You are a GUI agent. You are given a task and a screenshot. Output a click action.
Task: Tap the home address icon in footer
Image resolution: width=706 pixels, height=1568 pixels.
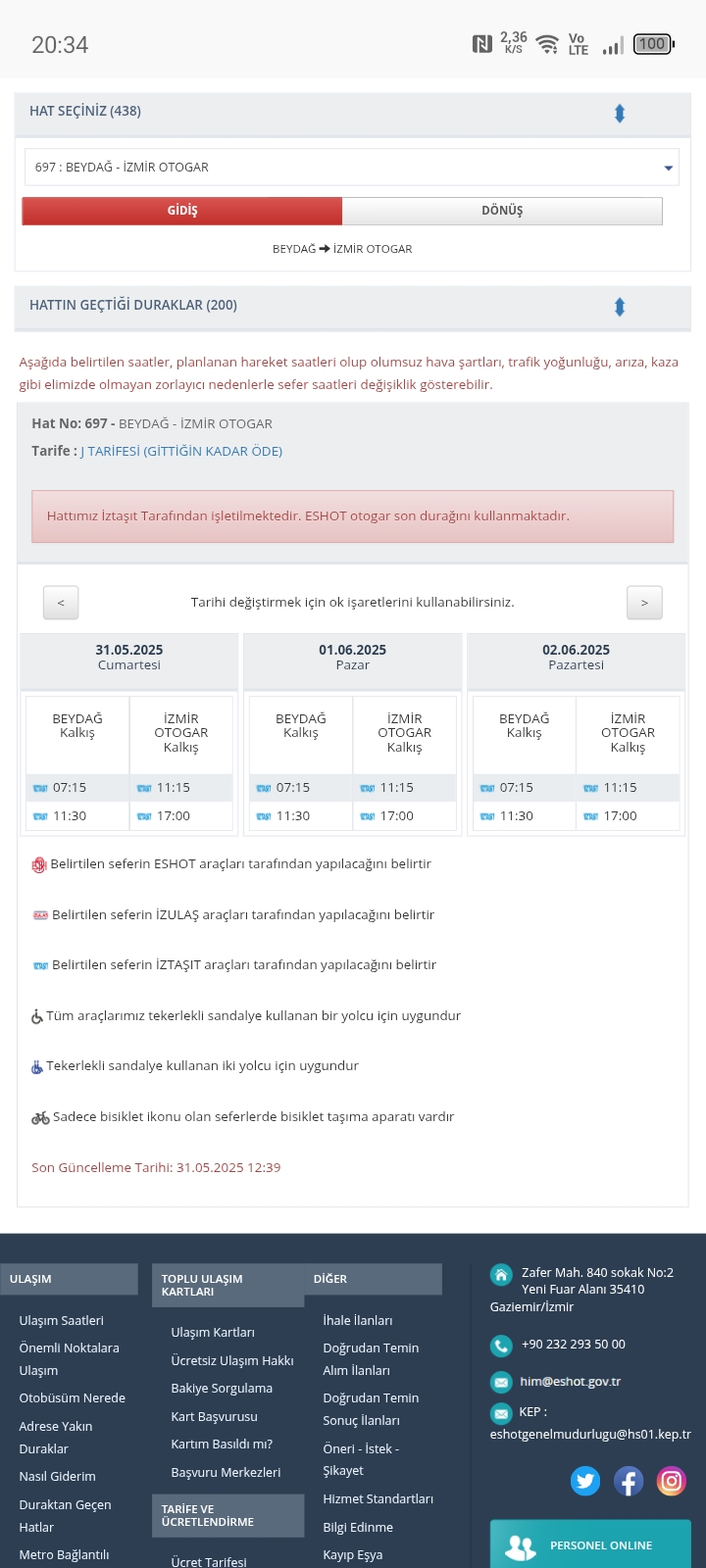pyautogui.click(x=501, y=1275)
